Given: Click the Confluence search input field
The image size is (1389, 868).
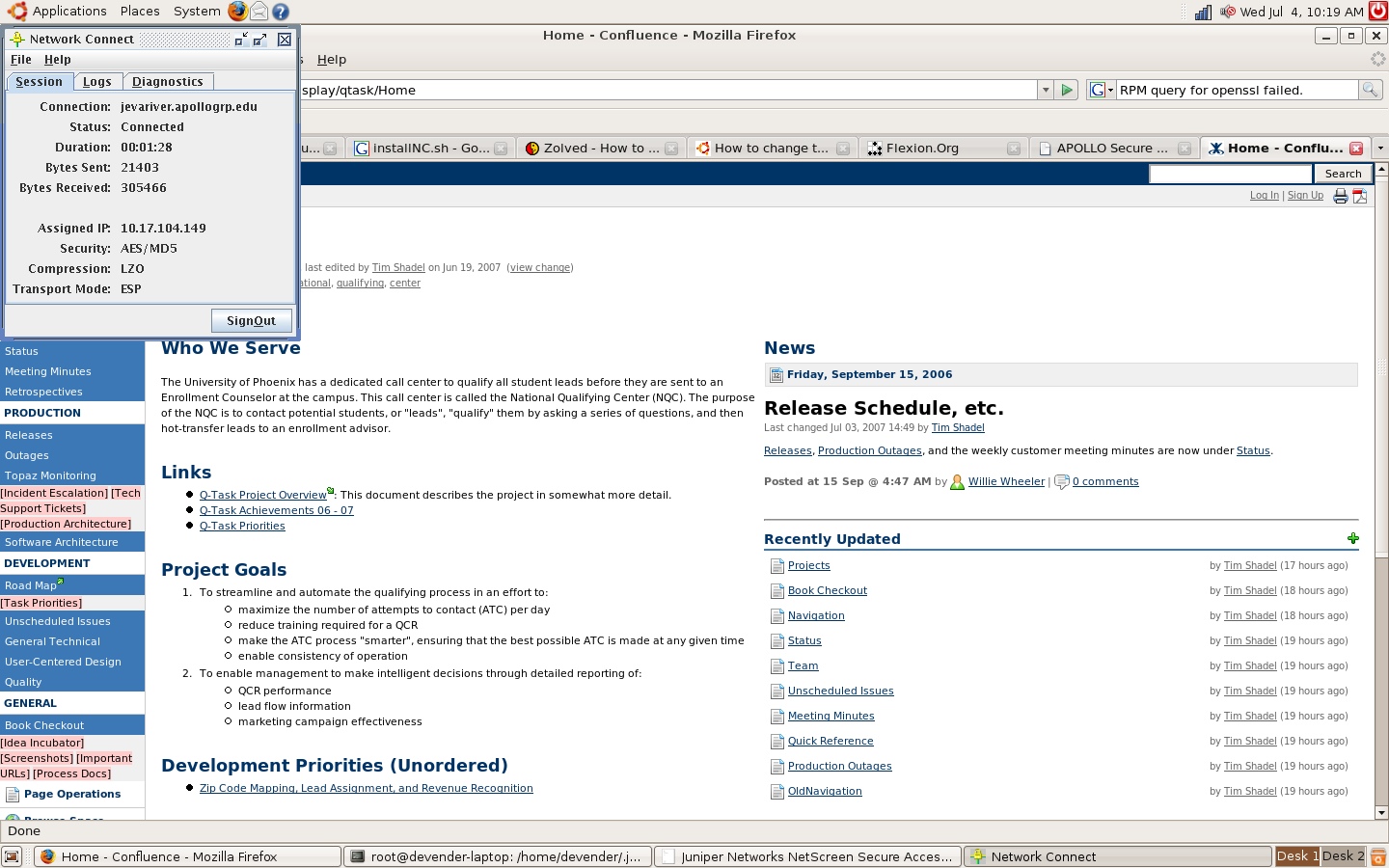Looking at the screenshot, I should point(1231,174).
